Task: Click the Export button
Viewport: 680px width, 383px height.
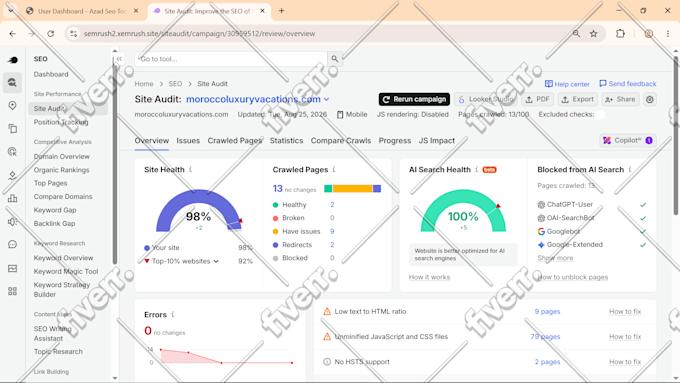Action: [578, 99]
